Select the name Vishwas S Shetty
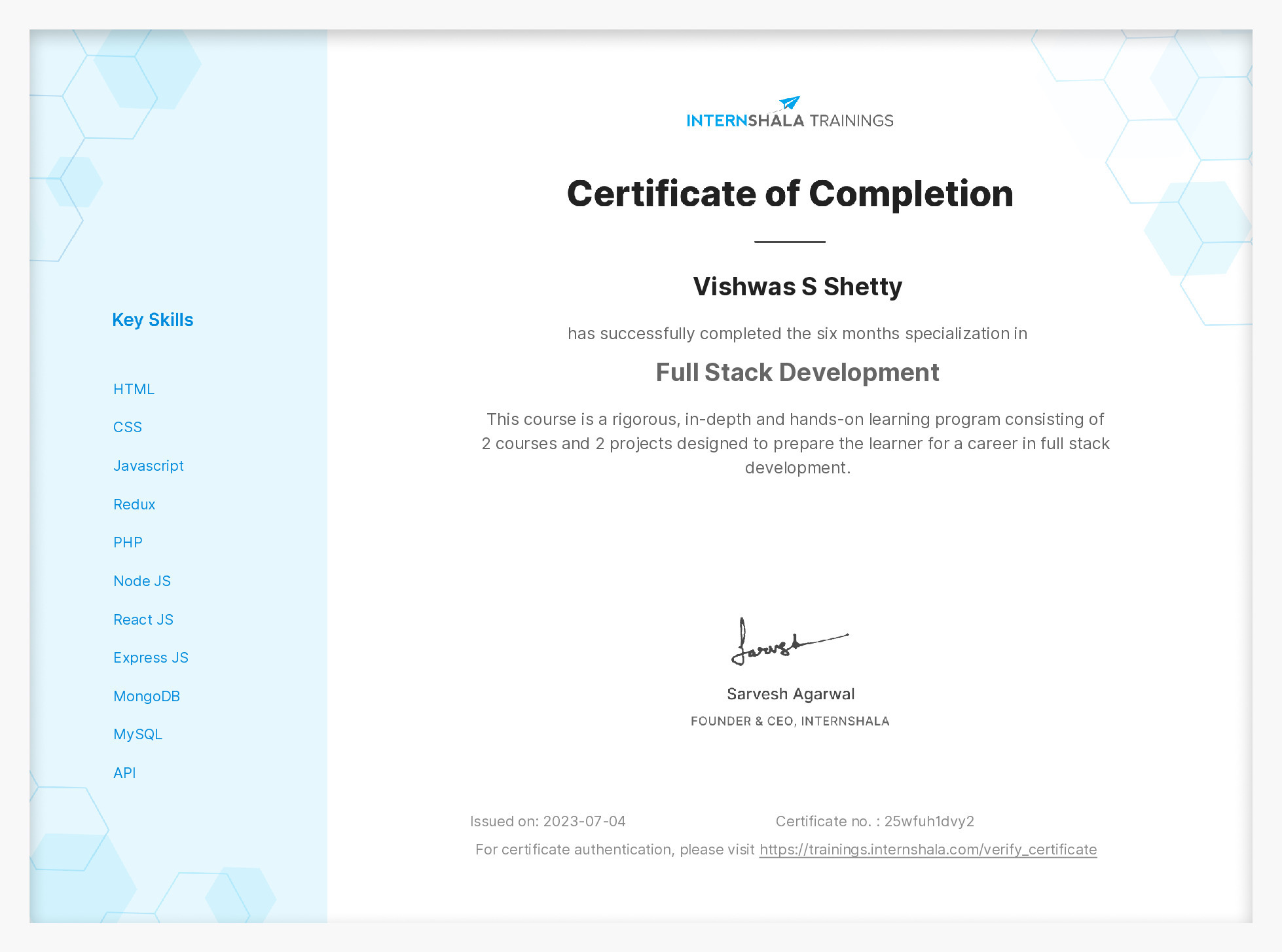 pyautogui.click(x=797, y=287)
